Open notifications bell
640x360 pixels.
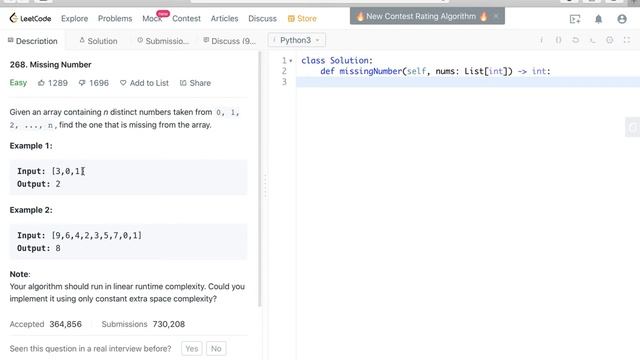click(598, 19)
